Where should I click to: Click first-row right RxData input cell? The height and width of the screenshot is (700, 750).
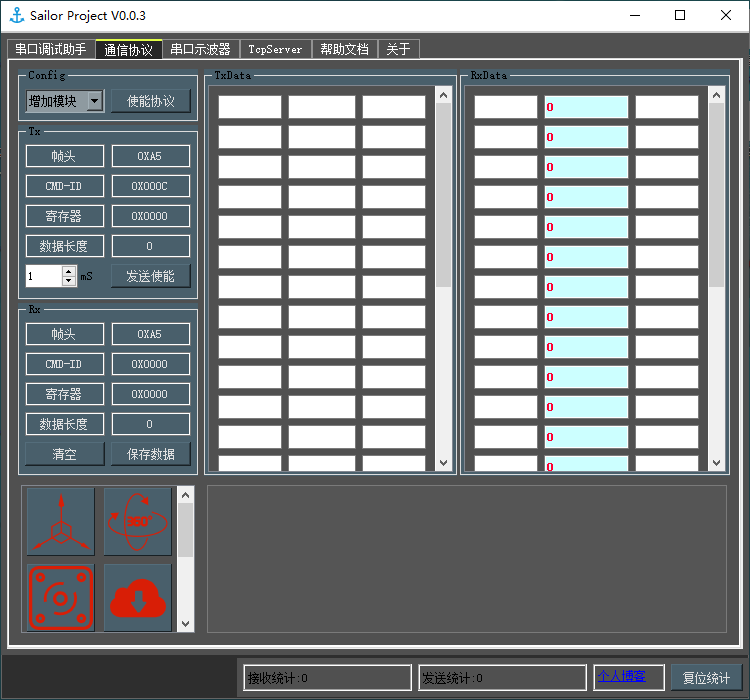(667, 107)
